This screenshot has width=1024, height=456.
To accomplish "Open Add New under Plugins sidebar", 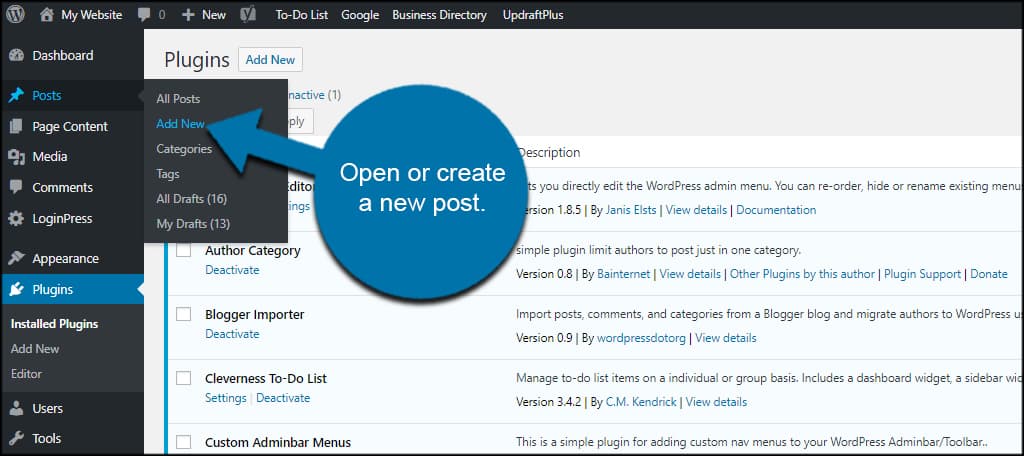I will tap(35, 349).
